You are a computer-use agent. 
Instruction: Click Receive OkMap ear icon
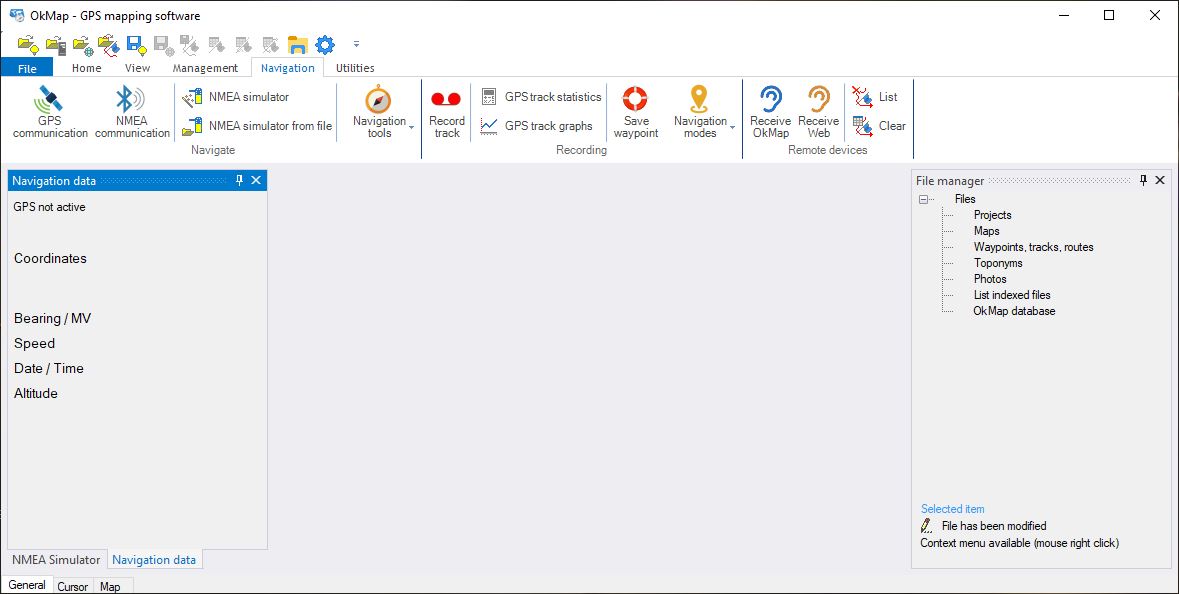point(770,99)
